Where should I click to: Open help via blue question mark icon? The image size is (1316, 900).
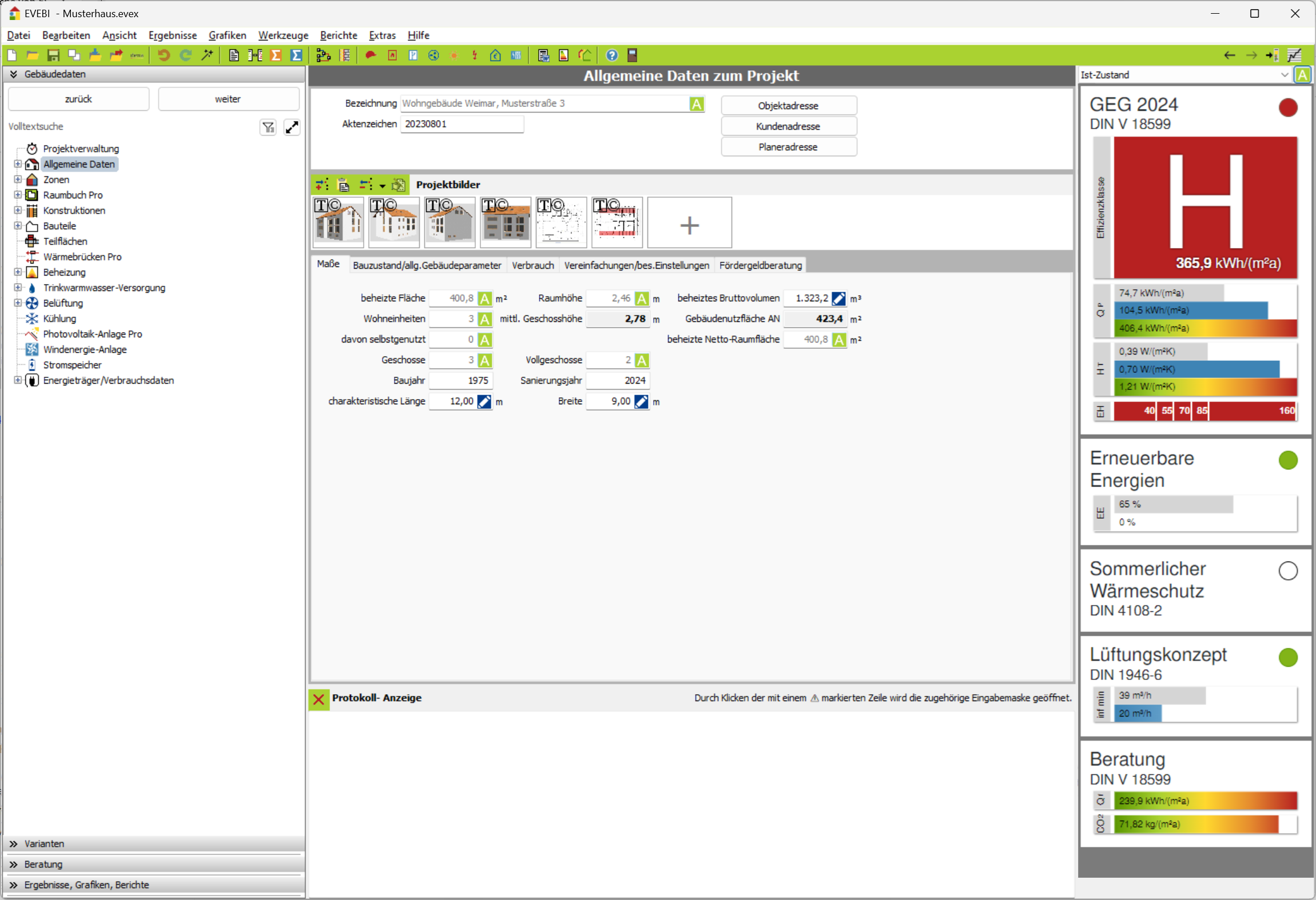611,55
